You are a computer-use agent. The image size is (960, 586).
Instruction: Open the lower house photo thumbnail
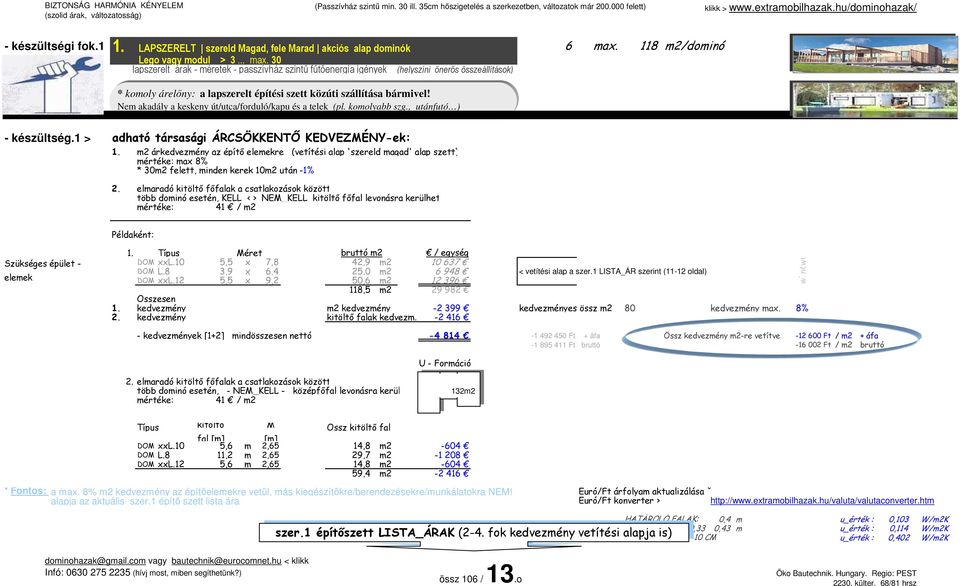(874, 99)
